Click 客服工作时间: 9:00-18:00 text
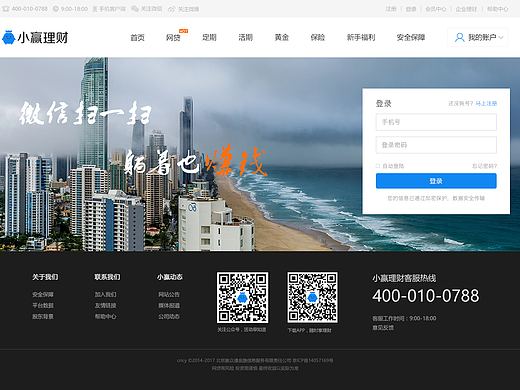 [404, 318]
